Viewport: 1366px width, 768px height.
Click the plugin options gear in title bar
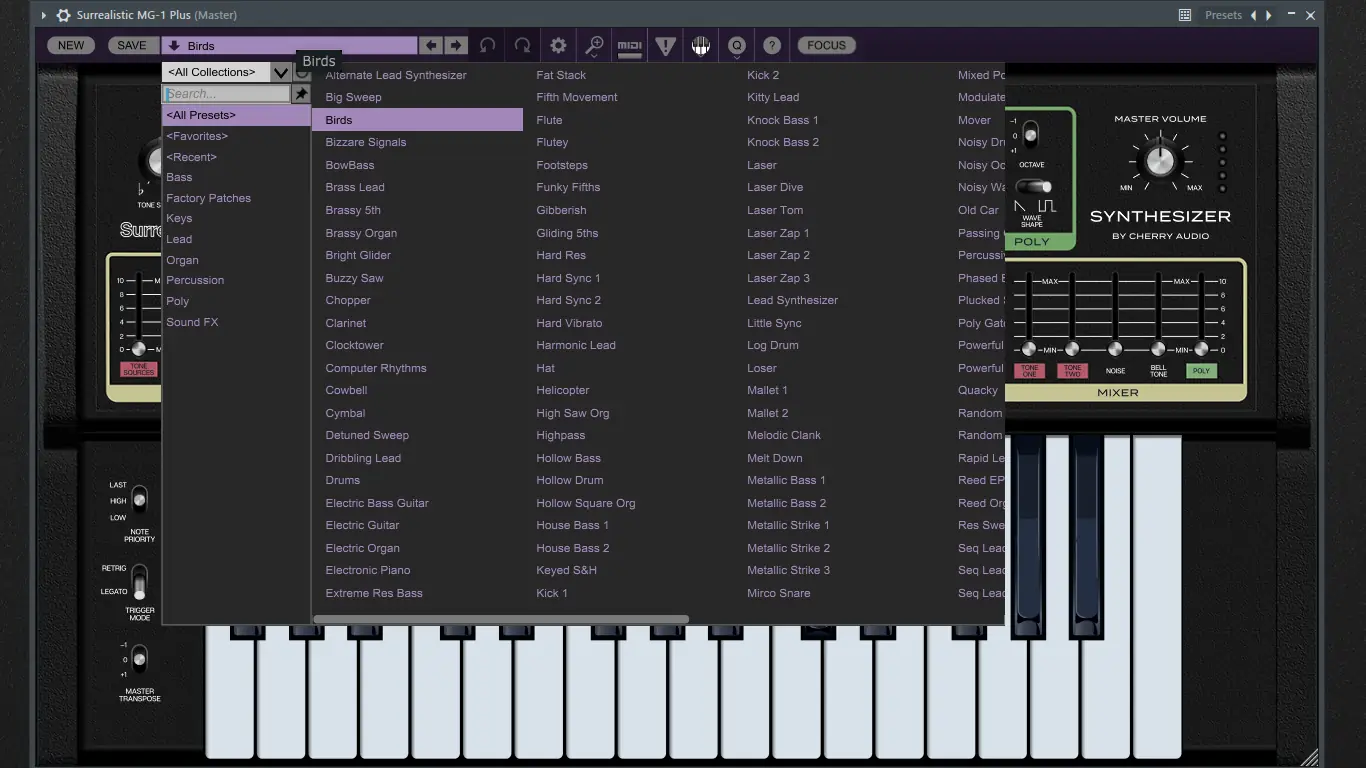pyautogui.click(x=64, y=15)
